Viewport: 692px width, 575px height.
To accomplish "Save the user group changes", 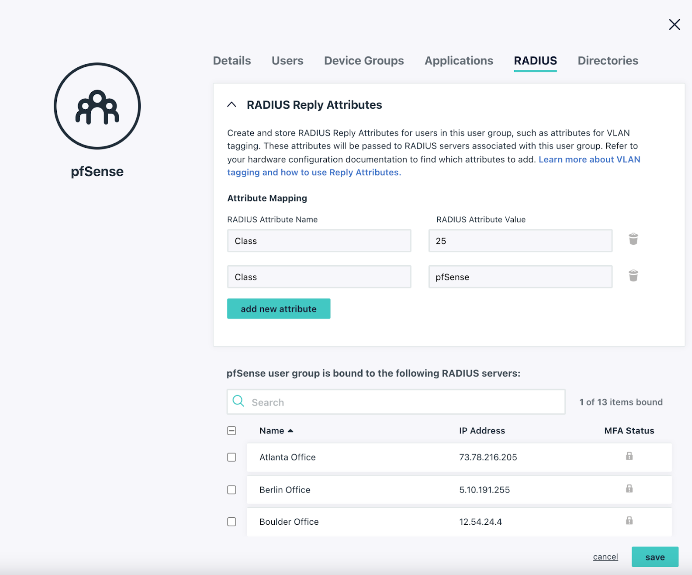I will (655, 557).
